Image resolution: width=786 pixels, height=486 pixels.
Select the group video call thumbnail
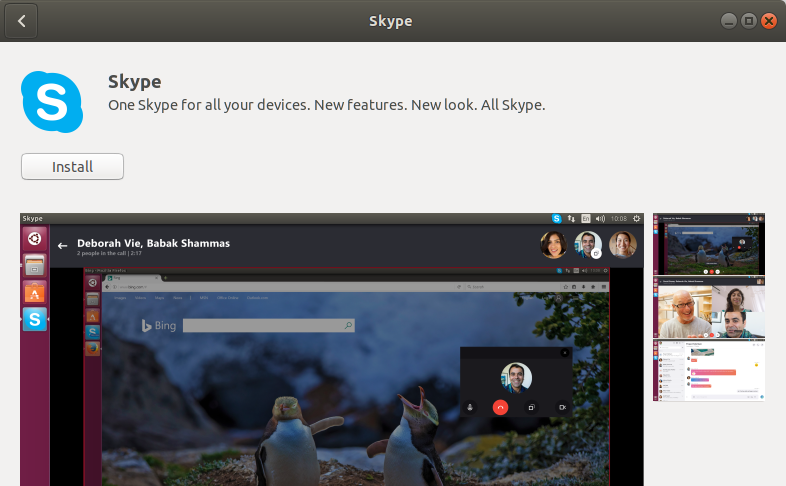point(709,308)
